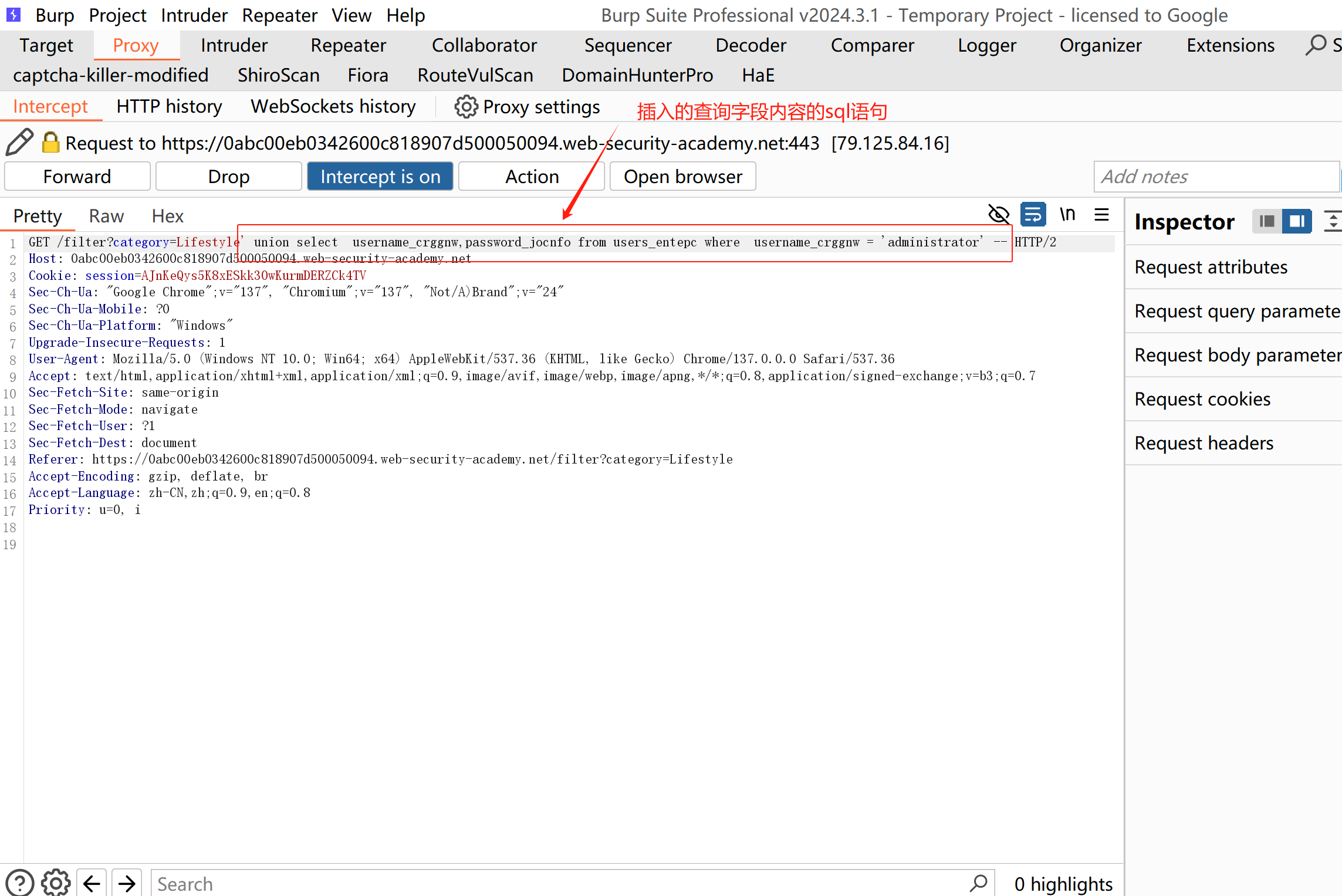The height and width of the screenshot is (896, 1342).
Task: Open the help question mark icon
Action: [x=19, y=883]
